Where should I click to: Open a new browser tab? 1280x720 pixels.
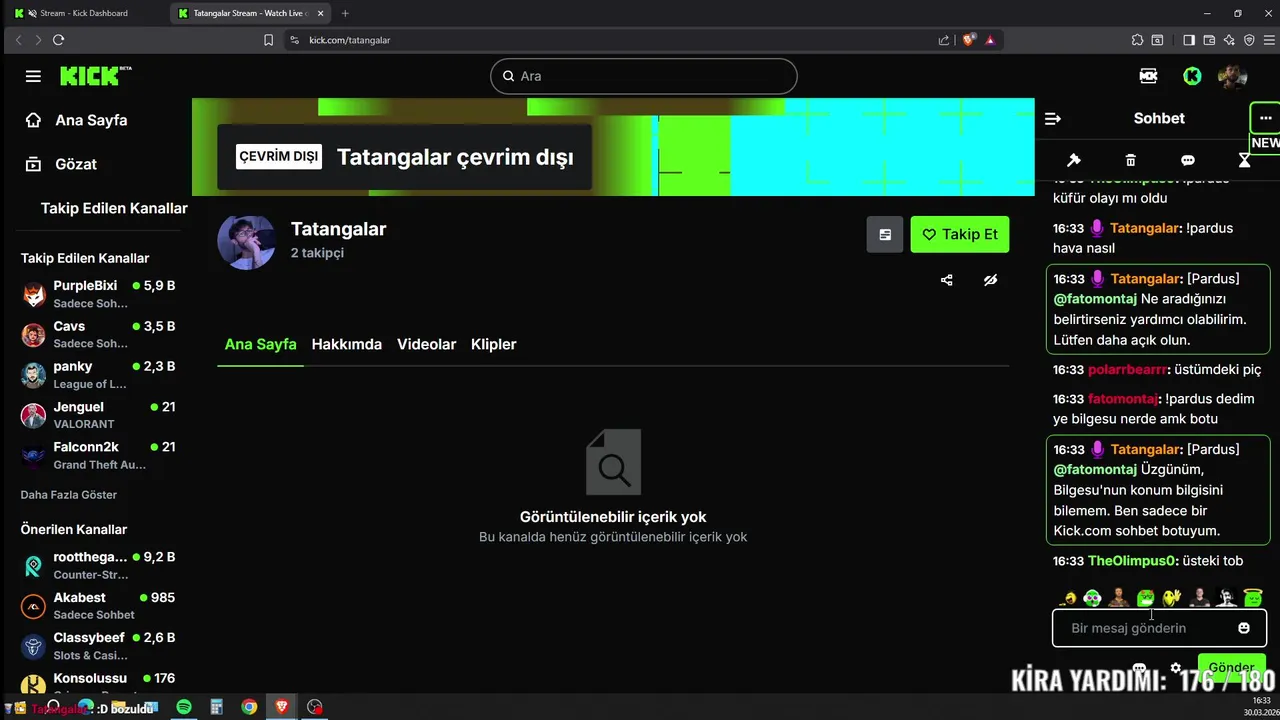coord(345,13)
